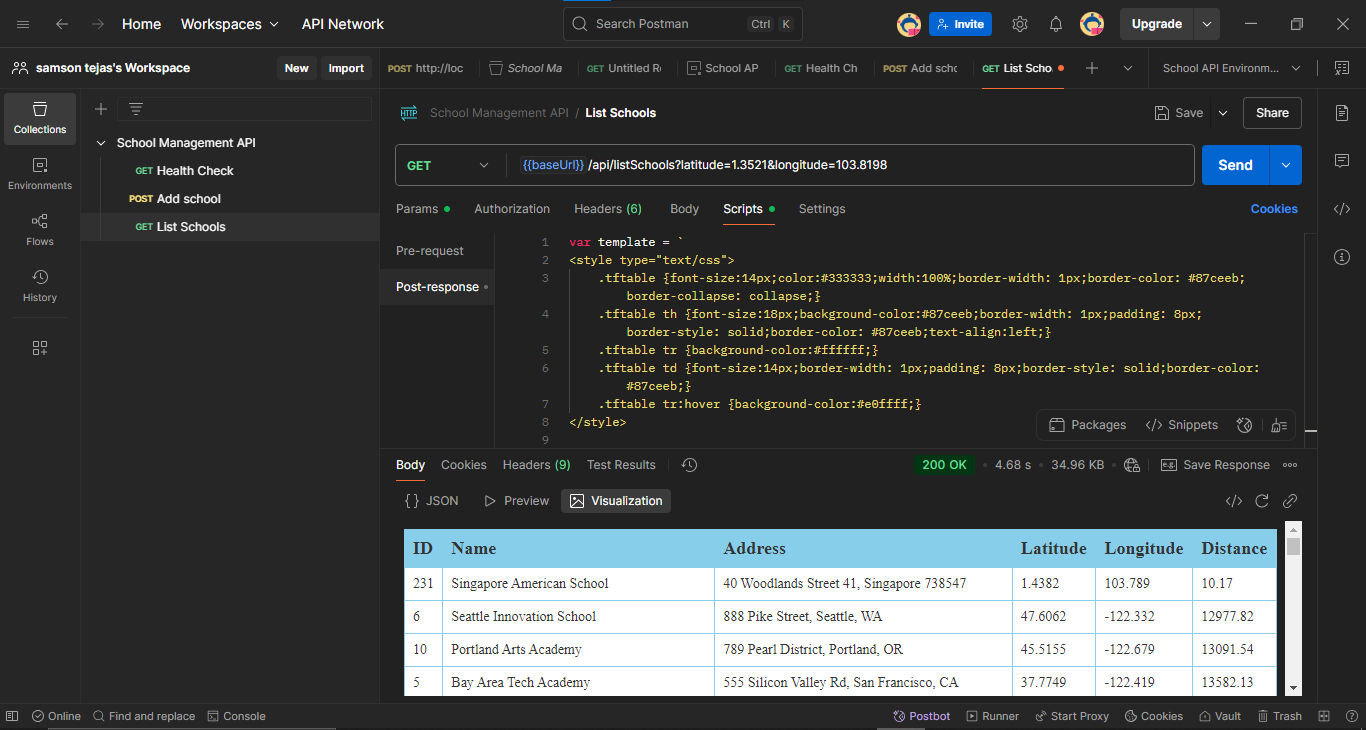Click the request URL input field

852,165
